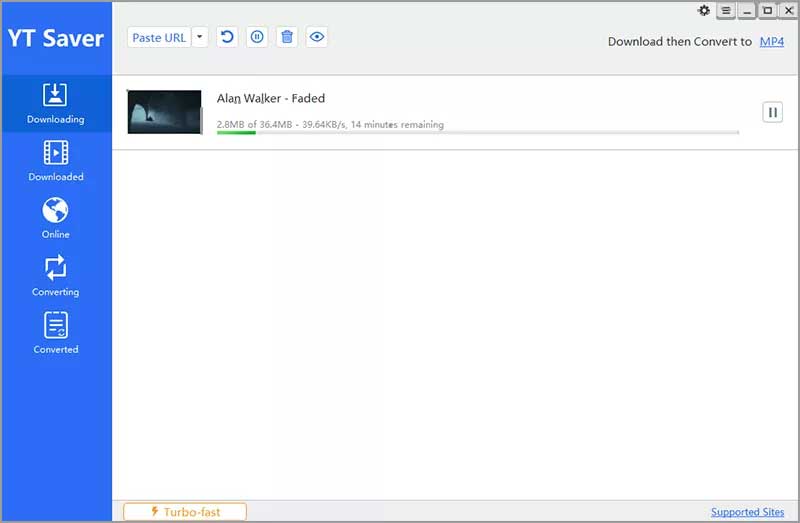The image size is (800, 523).
Task: Select the Alan Walker - Faded title
Action: [x=271, y=98]
